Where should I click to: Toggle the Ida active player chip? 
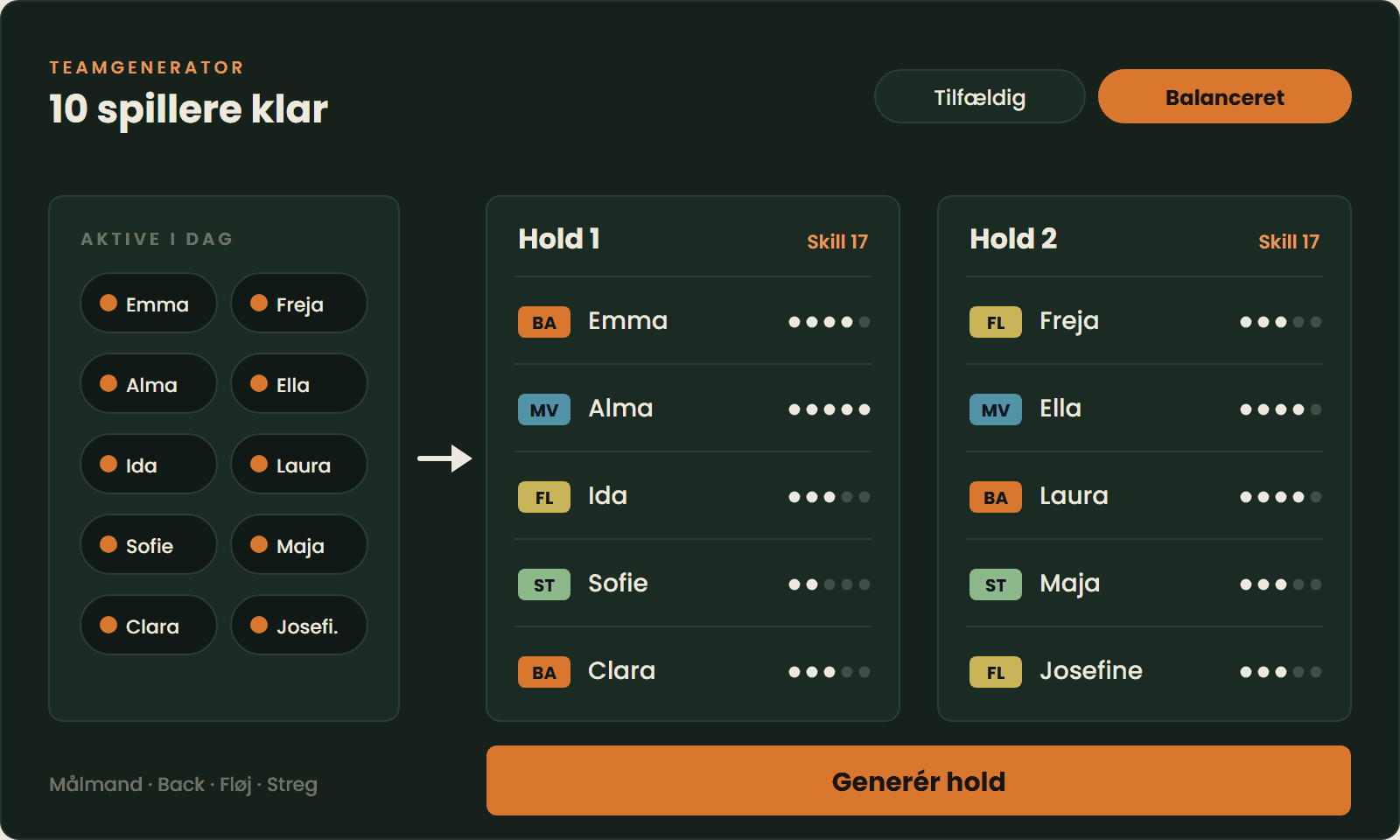click(x=149, y=464)
